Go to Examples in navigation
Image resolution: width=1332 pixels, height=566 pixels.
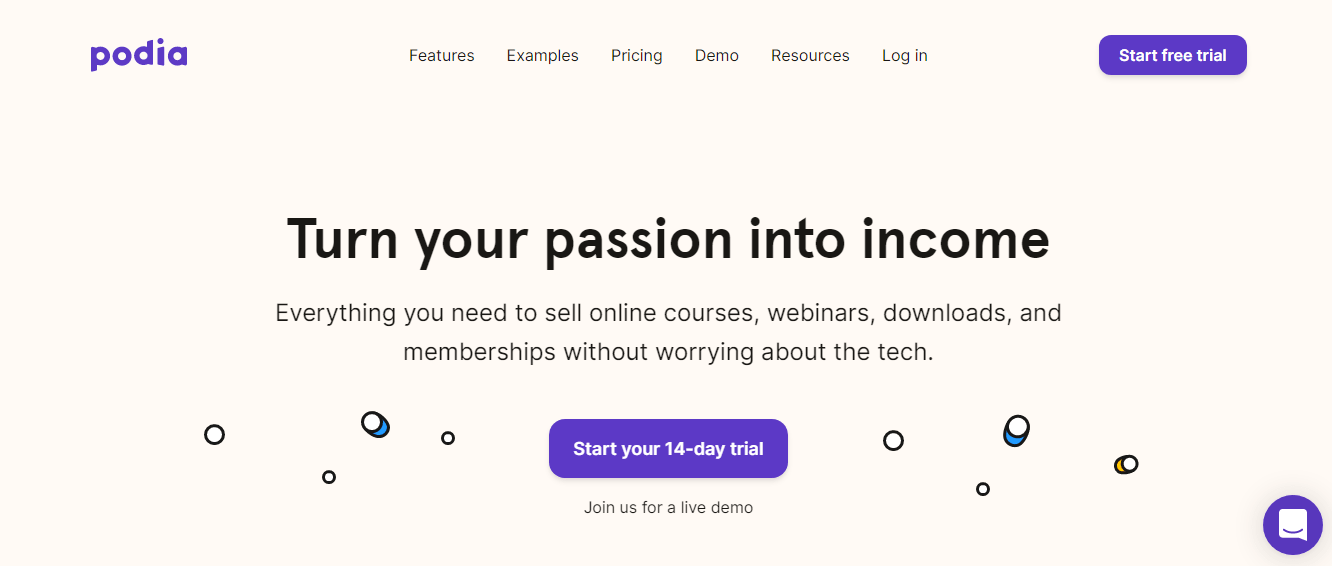coord(543,56)
